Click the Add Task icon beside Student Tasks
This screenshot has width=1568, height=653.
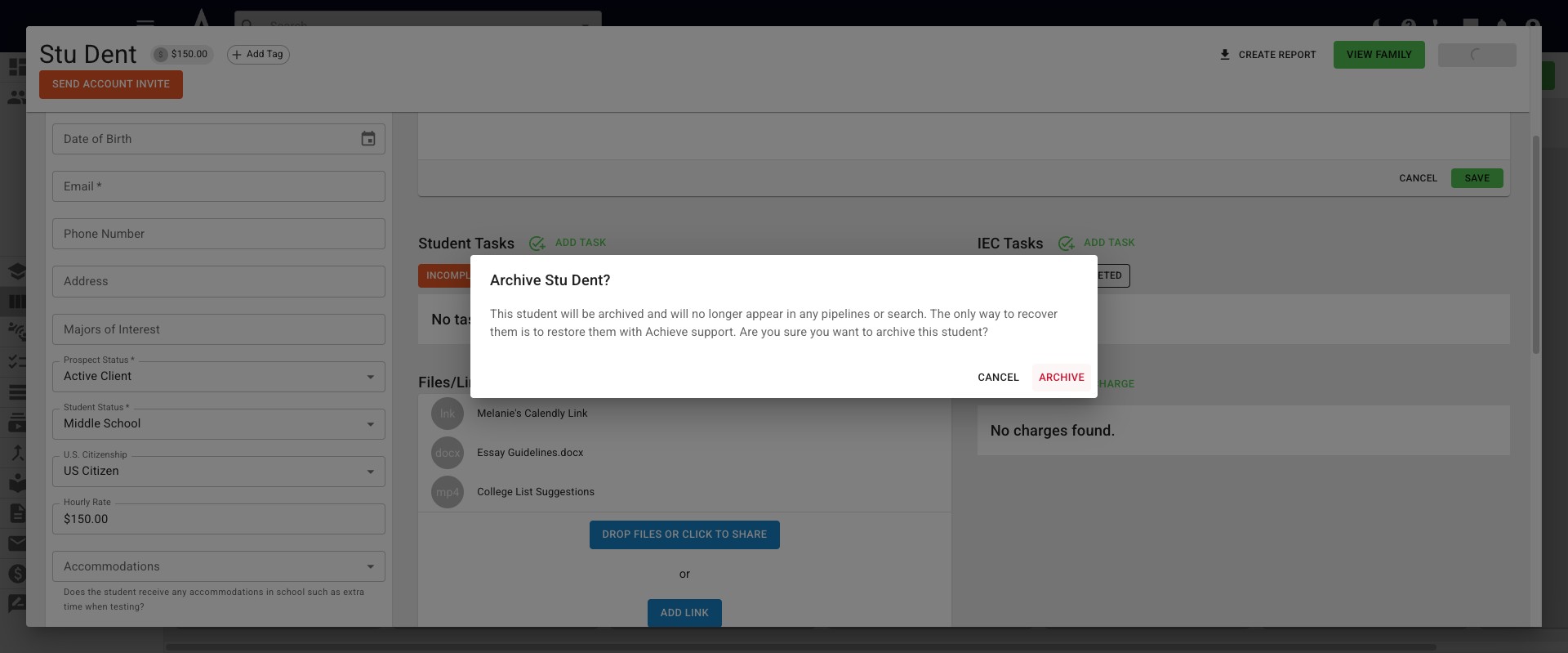[x=537, y=244]
